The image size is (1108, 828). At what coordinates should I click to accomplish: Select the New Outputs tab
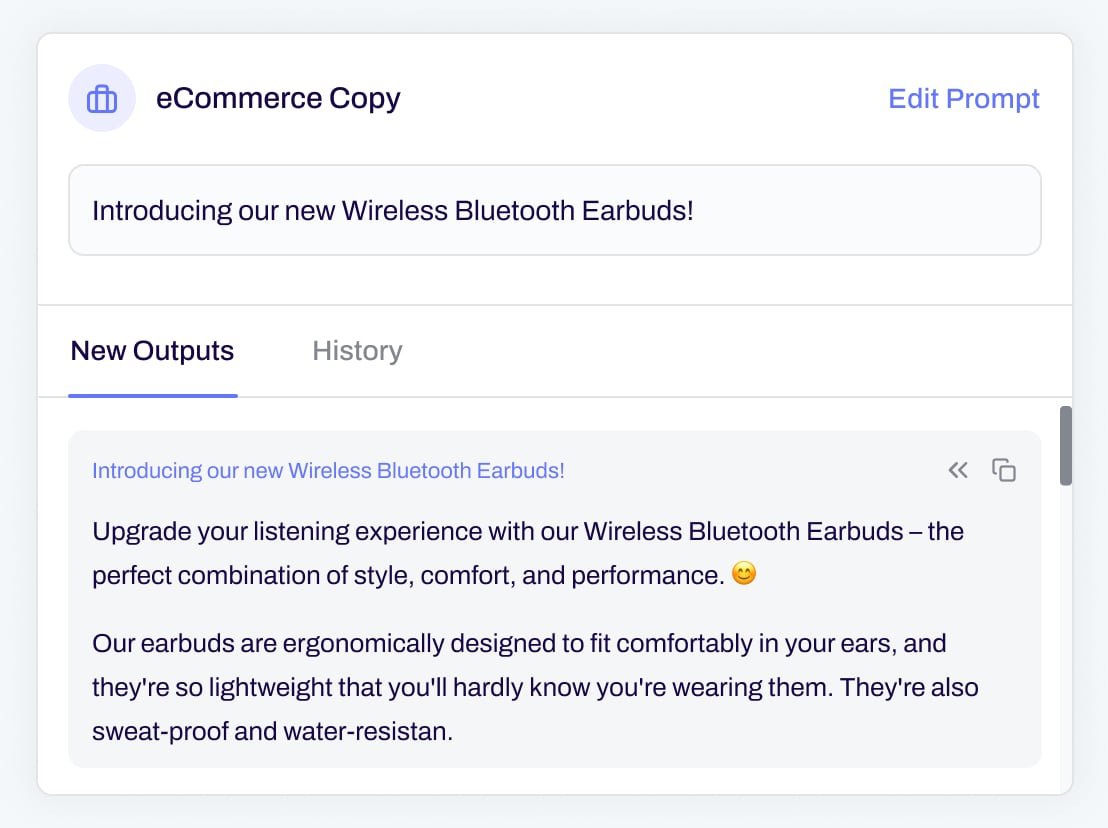pyautogui.click(x=152, y=351)
